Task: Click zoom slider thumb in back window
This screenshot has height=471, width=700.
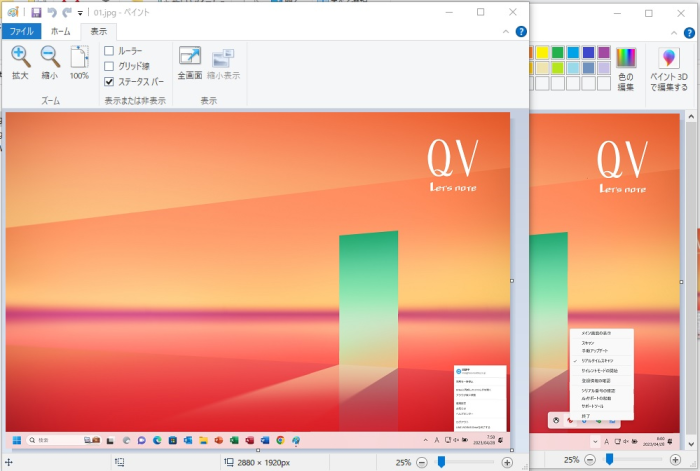Action: tap(609, 459)
